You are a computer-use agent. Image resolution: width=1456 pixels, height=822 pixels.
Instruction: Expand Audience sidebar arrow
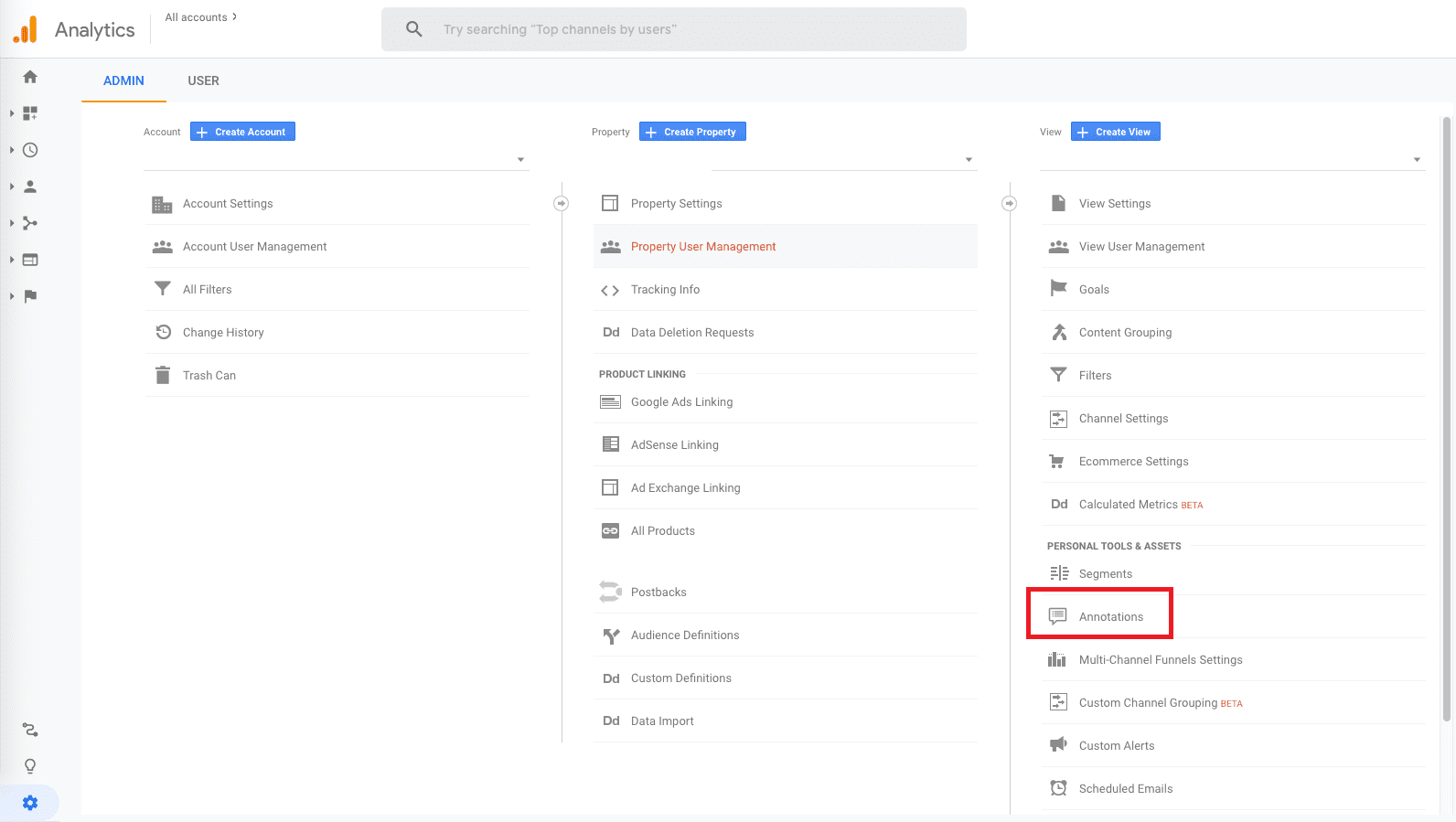pyautogui.click(x=12, y=187)
